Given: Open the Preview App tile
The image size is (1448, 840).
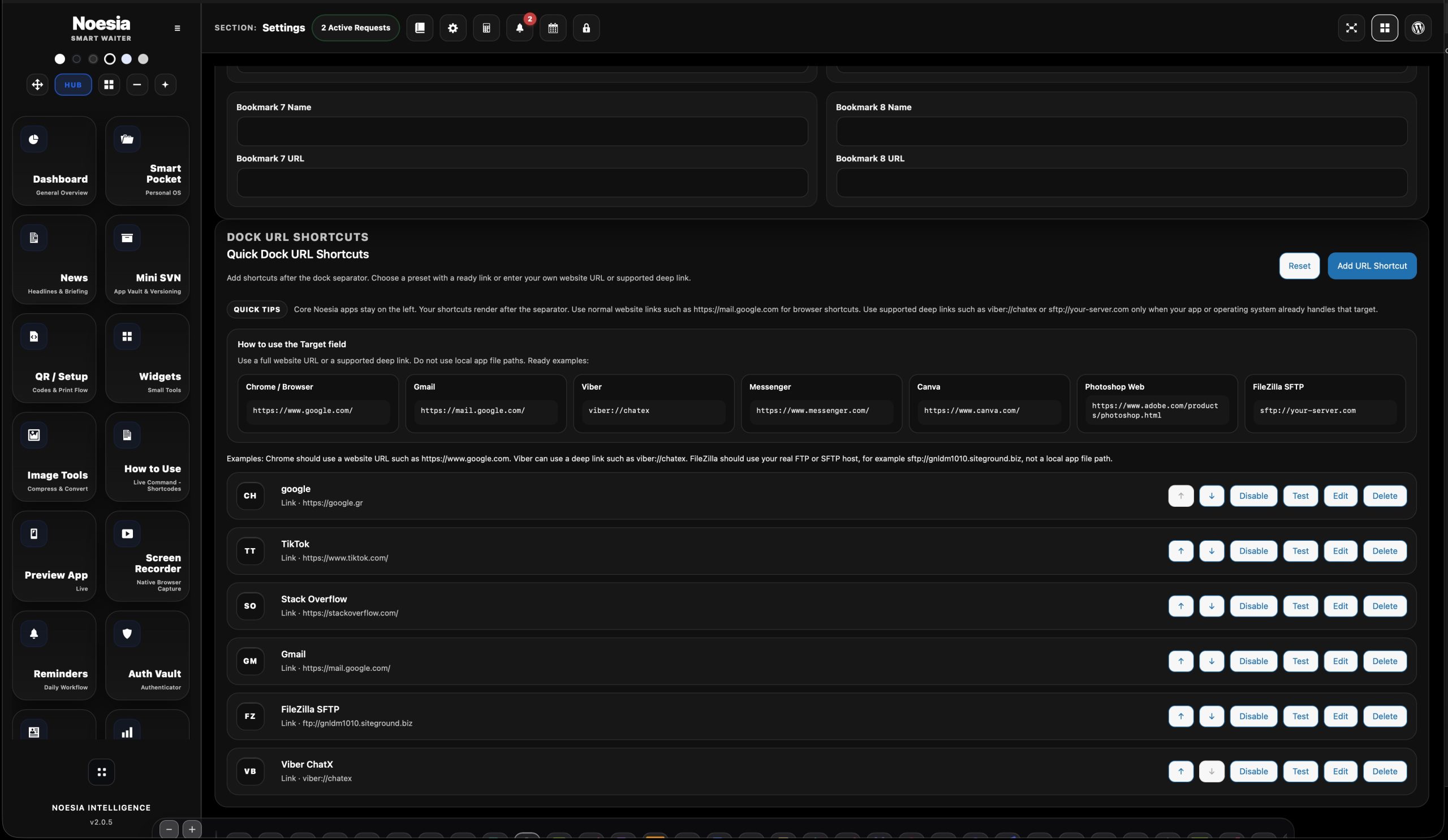Looking at the screenshot, I should pyautogui.click(x=54, y=556).
